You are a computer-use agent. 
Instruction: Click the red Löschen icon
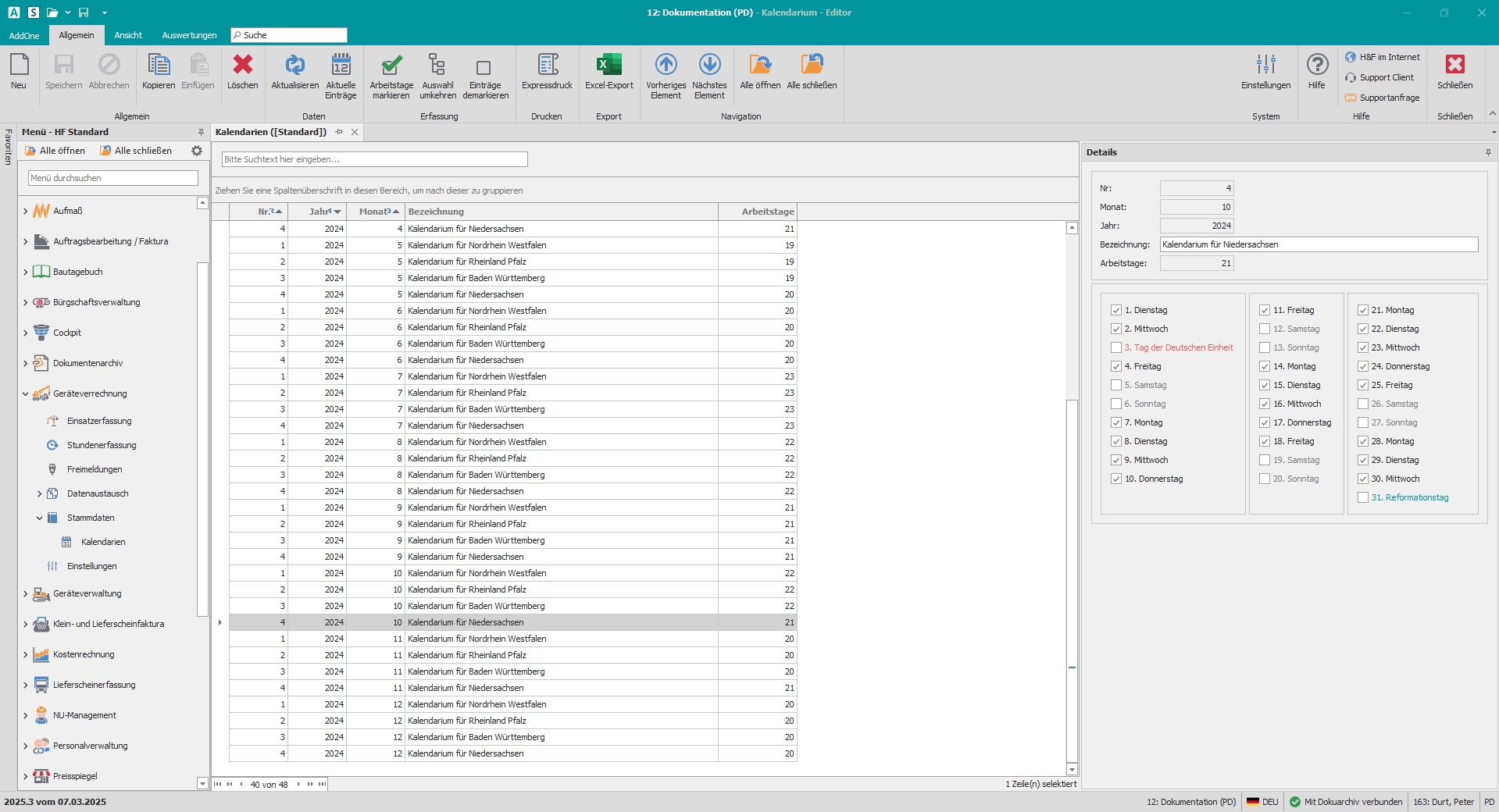tap(243, 66)
